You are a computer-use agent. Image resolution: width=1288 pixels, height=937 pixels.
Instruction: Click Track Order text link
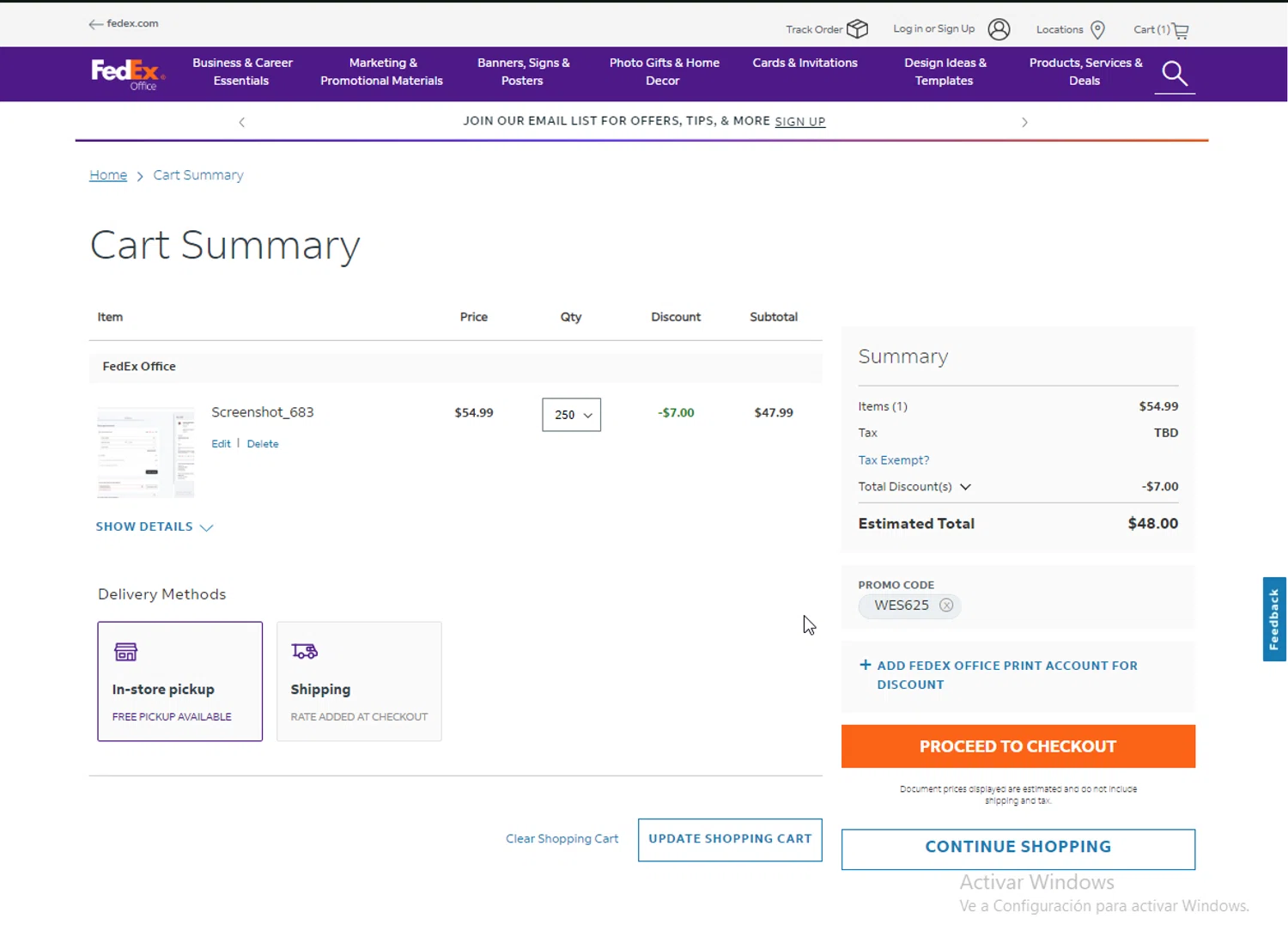click(814, 30)
